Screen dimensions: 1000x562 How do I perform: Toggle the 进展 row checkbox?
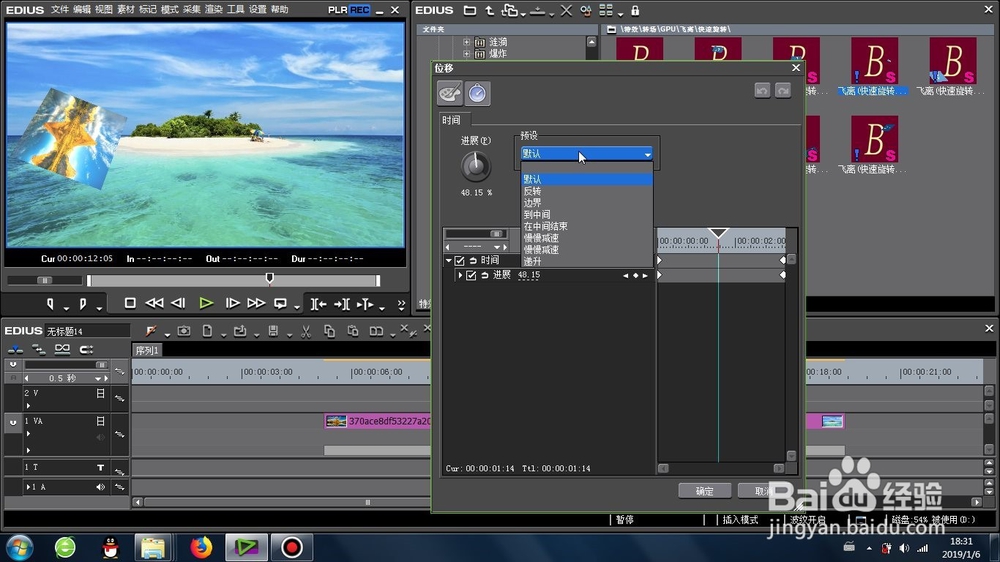[x=471, y=275]
